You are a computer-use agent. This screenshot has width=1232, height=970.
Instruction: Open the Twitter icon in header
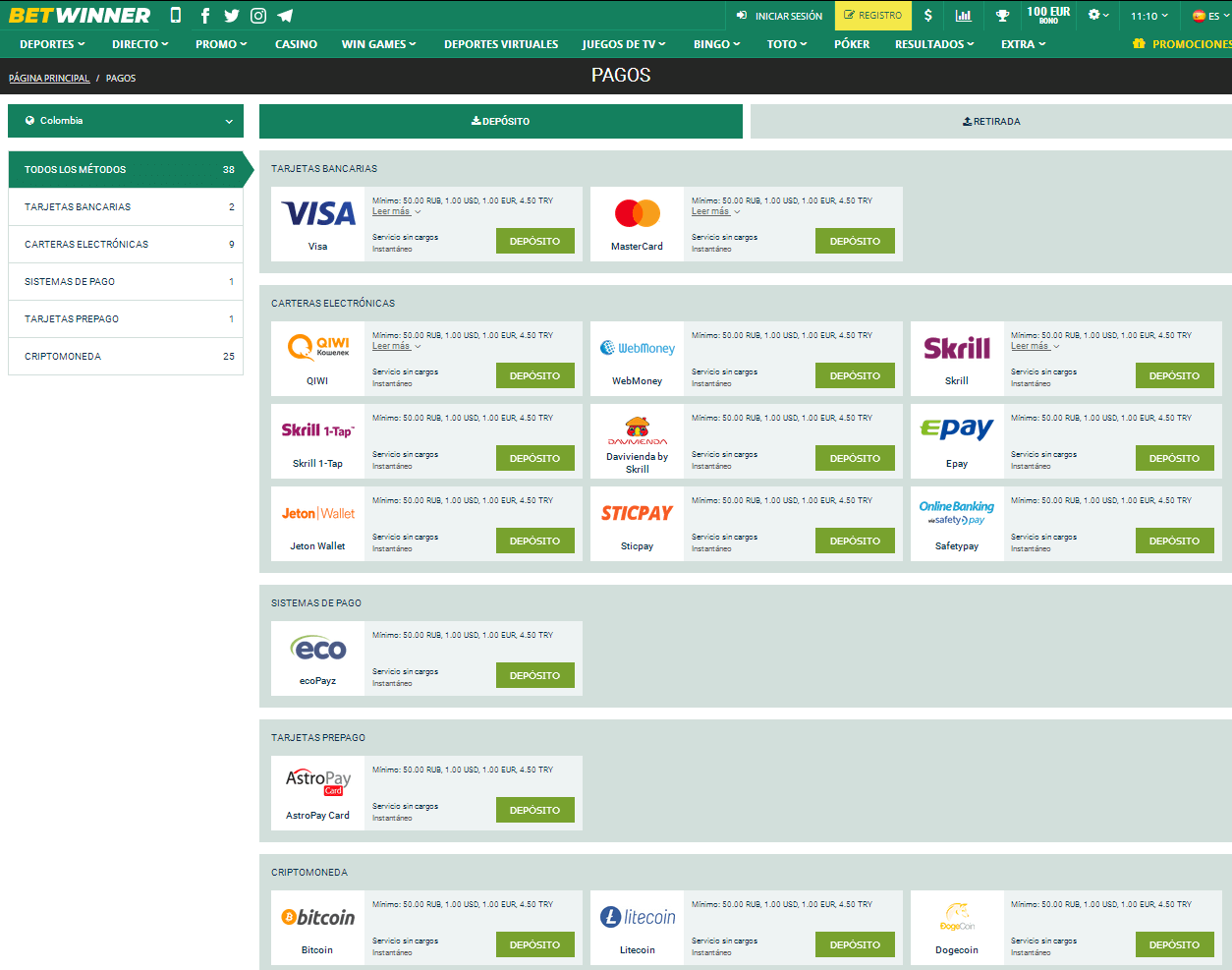click(231, 16)
